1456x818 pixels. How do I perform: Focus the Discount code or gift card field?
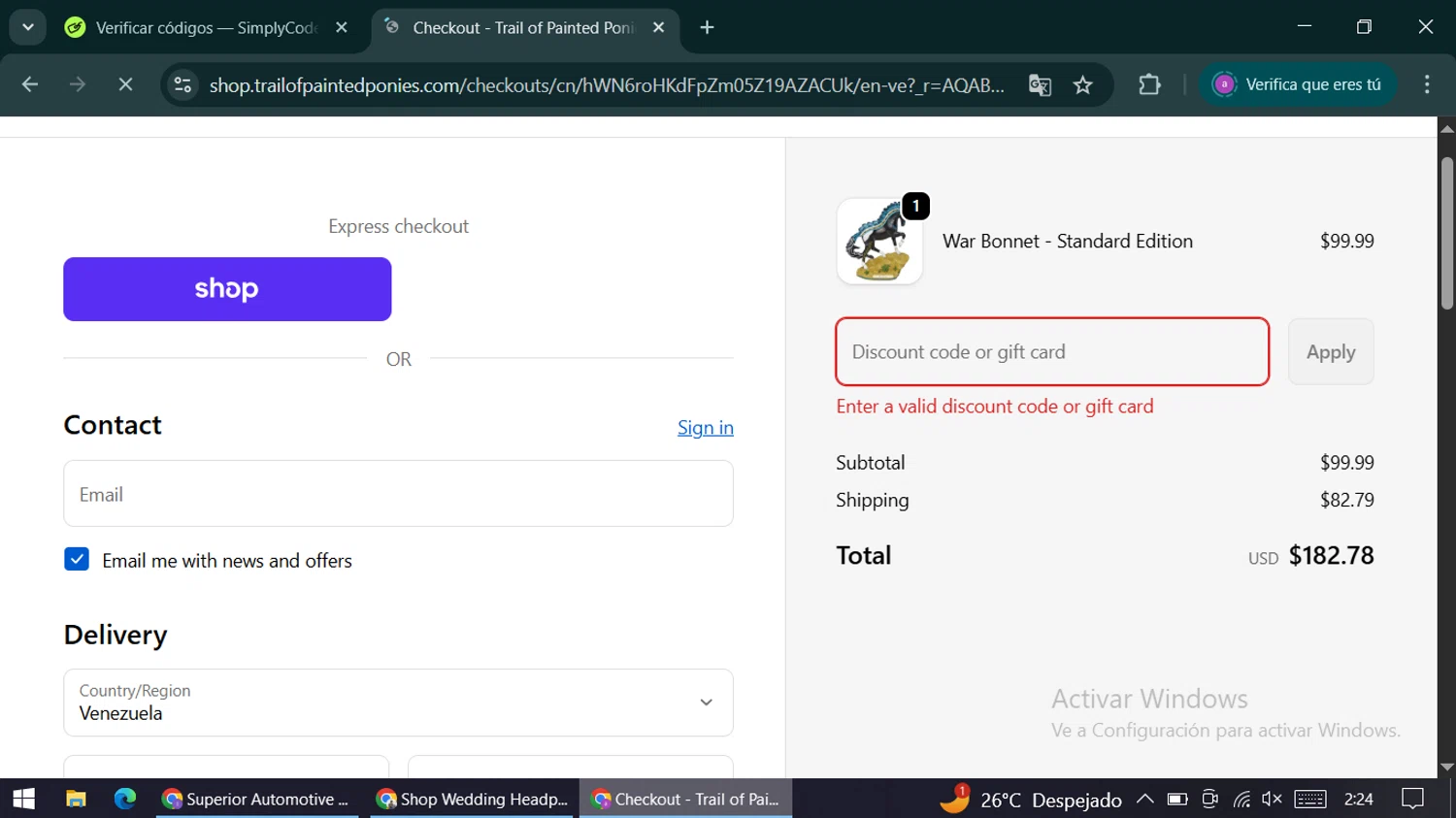click(1052, 351)
